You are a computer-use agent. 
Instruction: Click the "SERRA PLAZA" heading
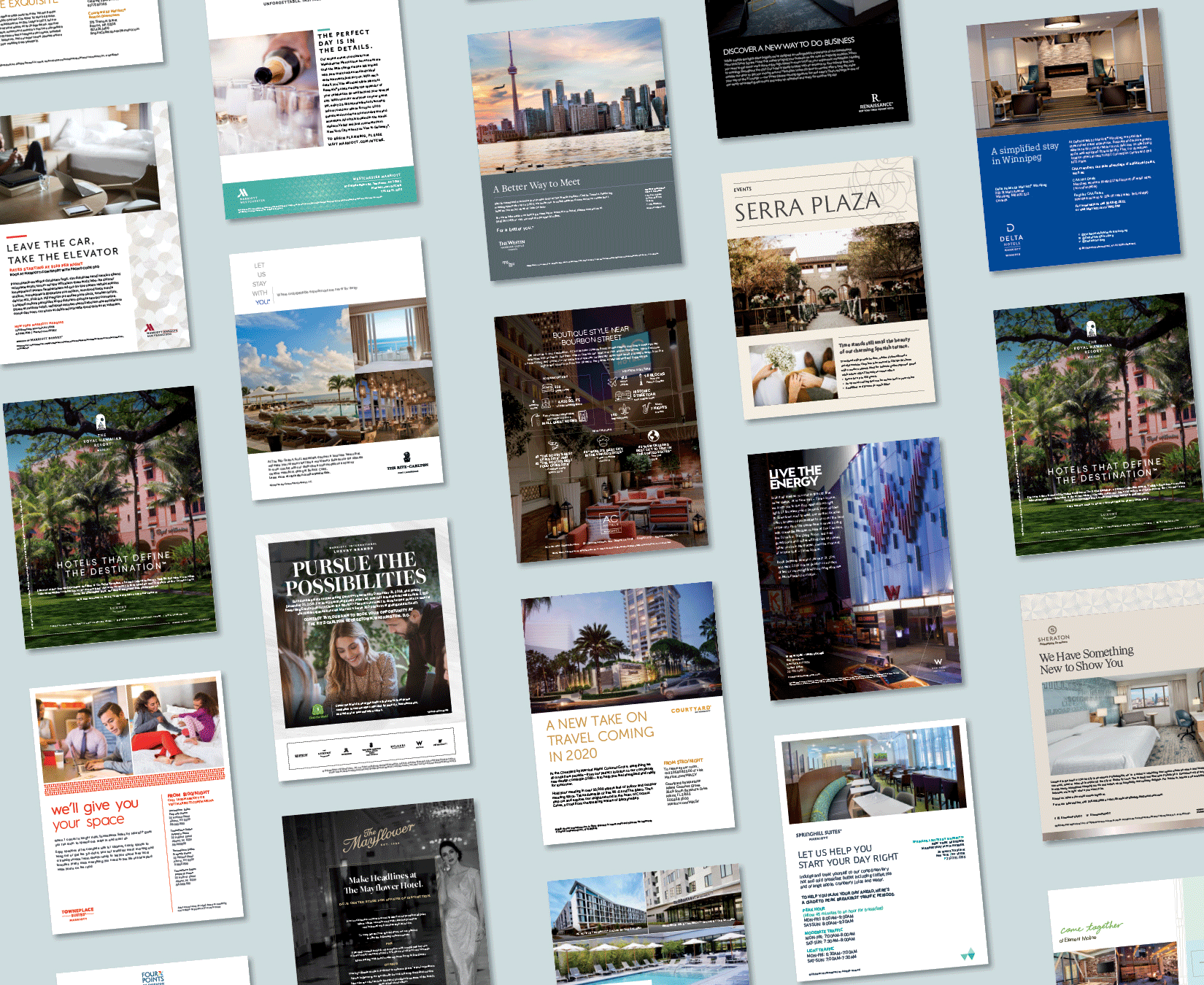tap(807, 206)
